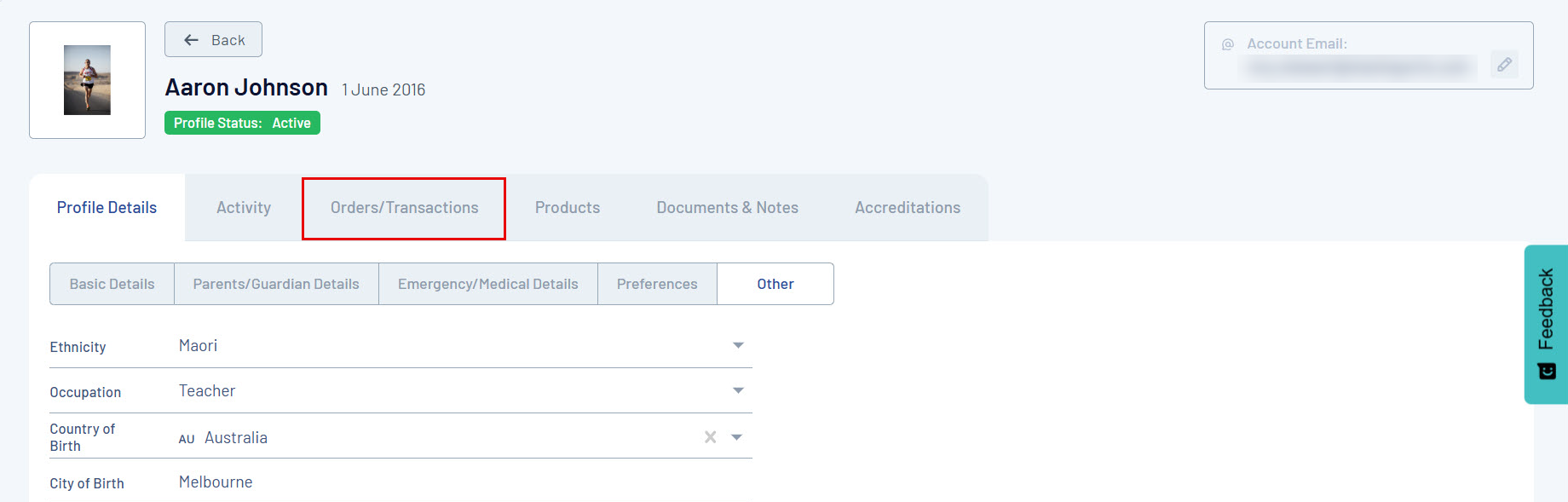The image size is (1568, 502).
Task: Switch to the Preferences sub-tab
Action: pos(657,284)
